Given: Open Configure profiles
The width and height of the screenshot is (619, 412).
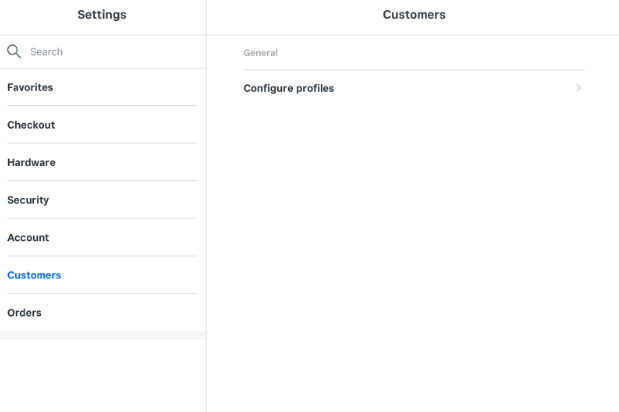Looking at the screenshot, I should [289, 88].
